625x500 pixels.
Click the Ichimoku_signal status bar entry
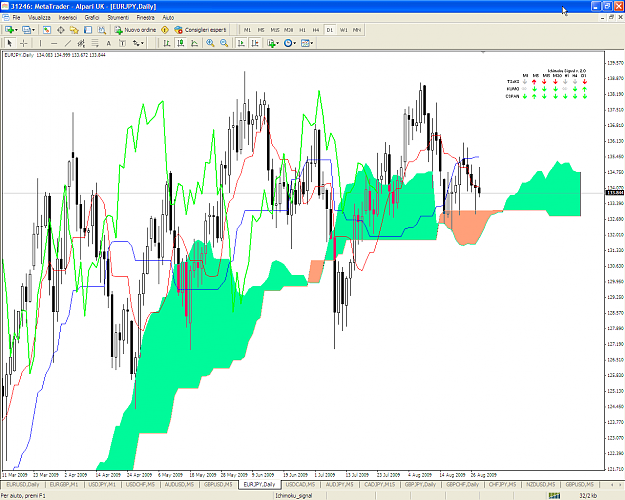click(x=294, y=496)
